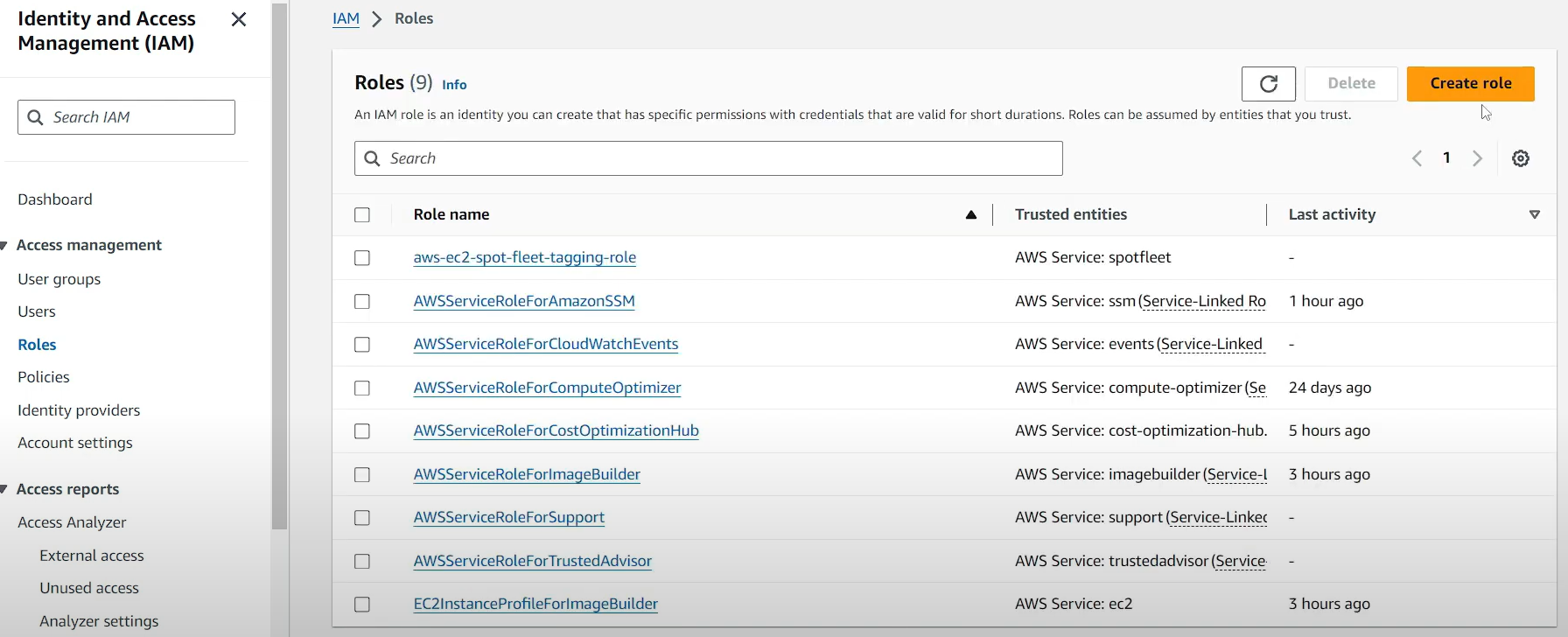
Task: Open Users in sidebar
Action: point(37,311)
